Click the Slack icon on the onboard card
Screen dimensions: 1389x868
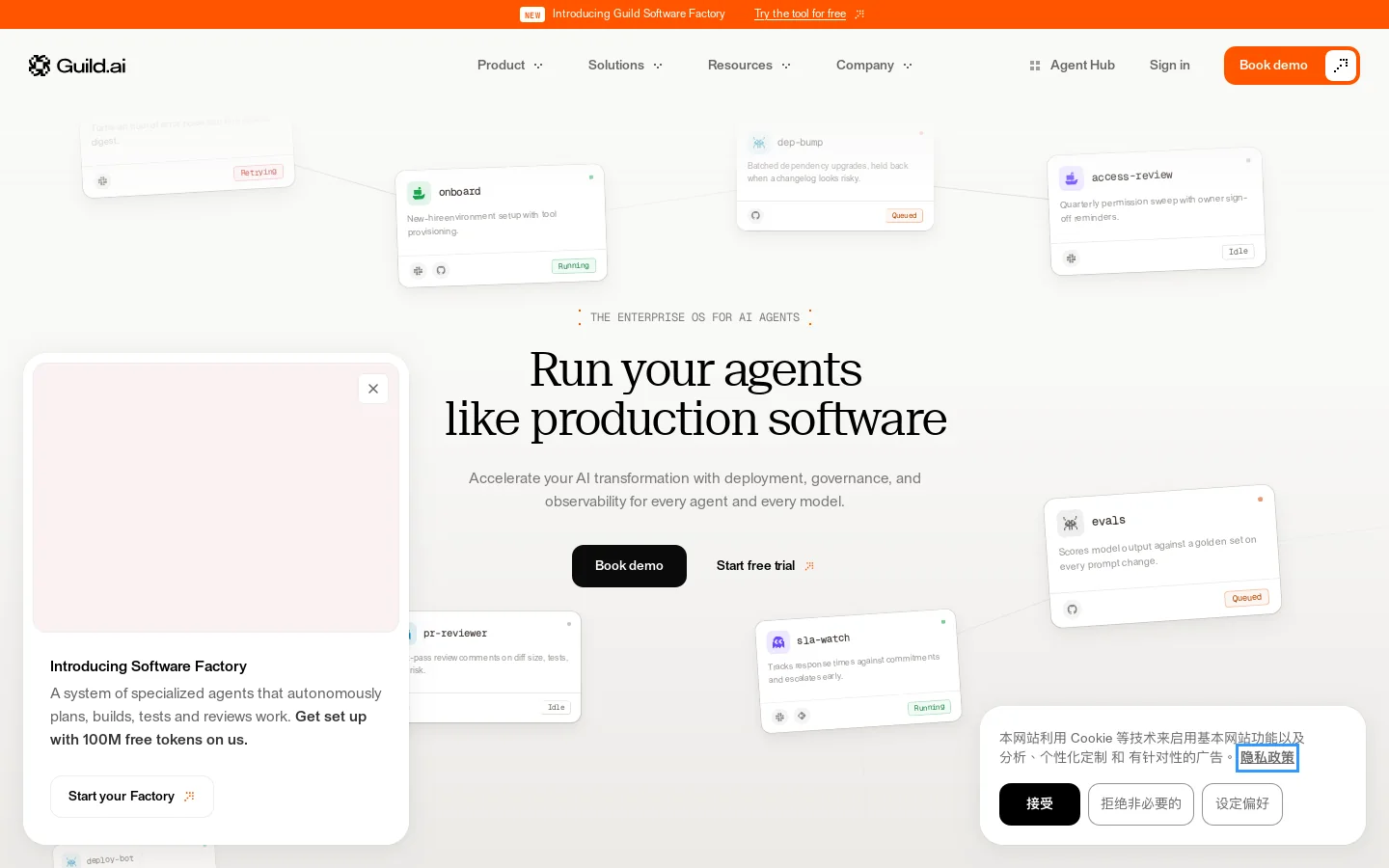418,271
